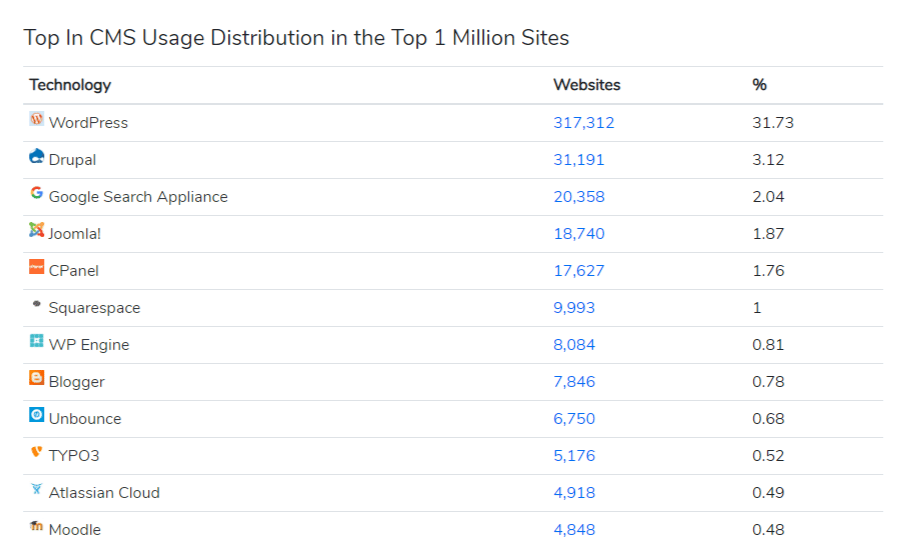Click the 3.12 percentage for Drupal

[768, 160]
